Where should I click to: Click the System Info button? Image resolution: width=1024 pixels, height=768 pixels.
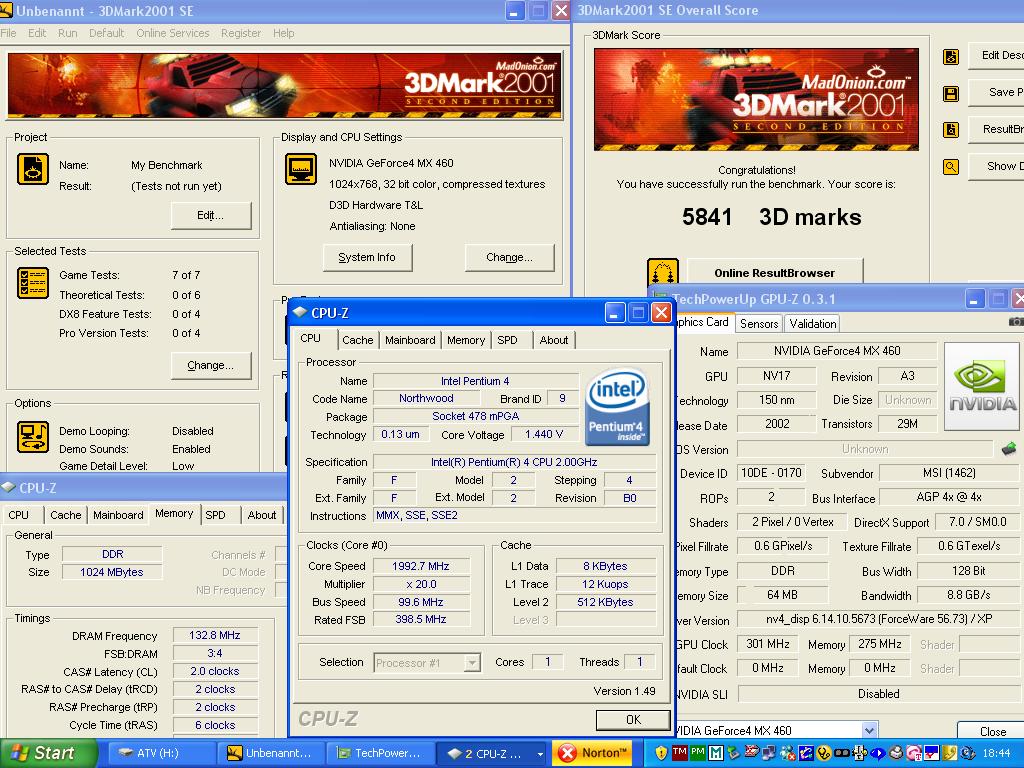click(367, 257)
